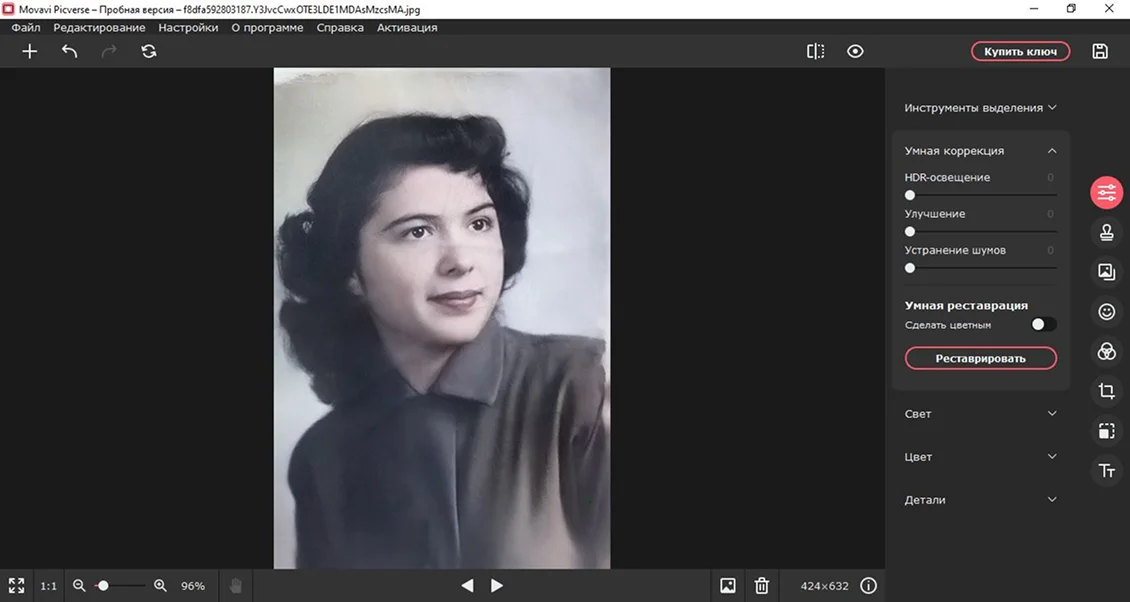Click the plus icon to add image

coord(30,51)
